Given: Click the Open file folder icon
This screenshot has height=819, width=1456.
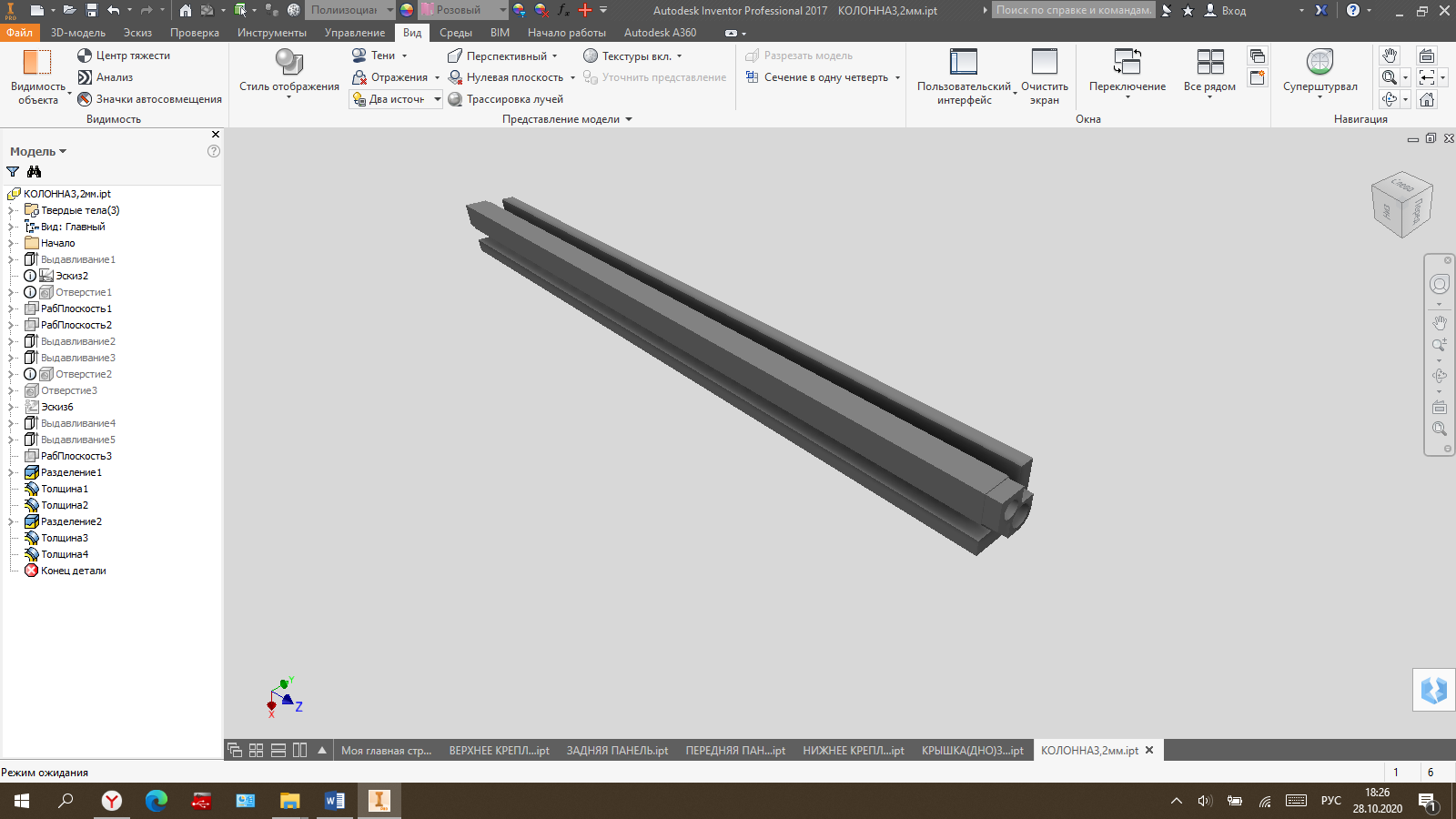Looking at the screenshot, I should 68,10.
